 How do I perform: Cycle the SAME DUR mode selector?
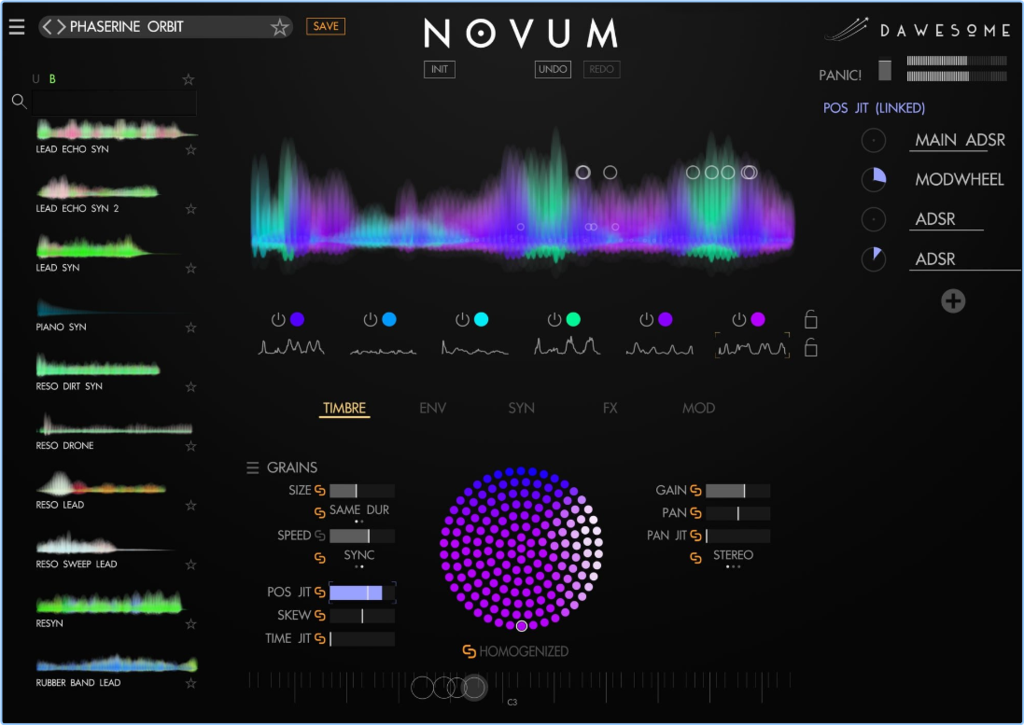(x=359, y=510)
